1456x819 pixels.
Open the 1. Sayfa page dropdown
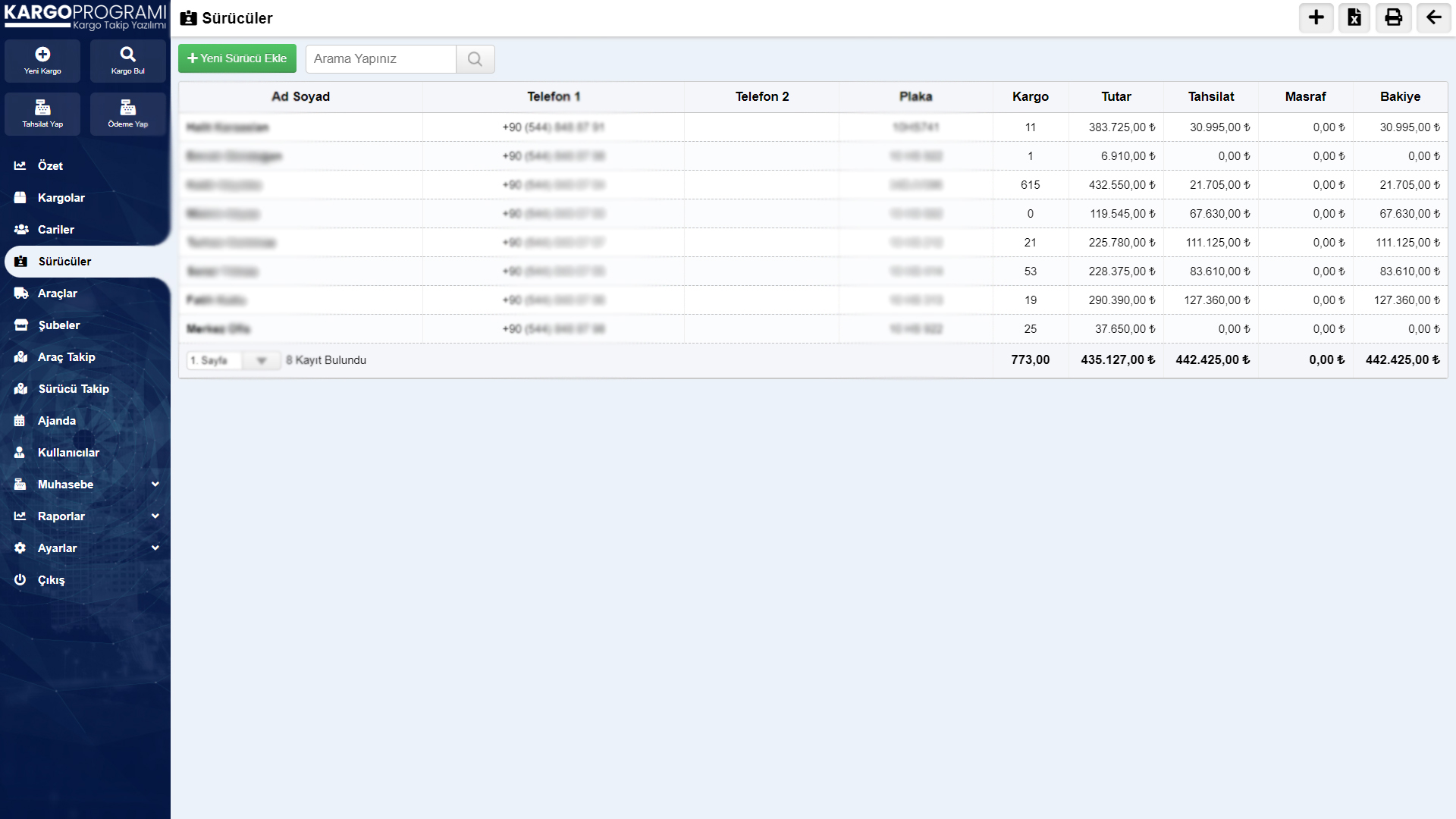point(234,360)
